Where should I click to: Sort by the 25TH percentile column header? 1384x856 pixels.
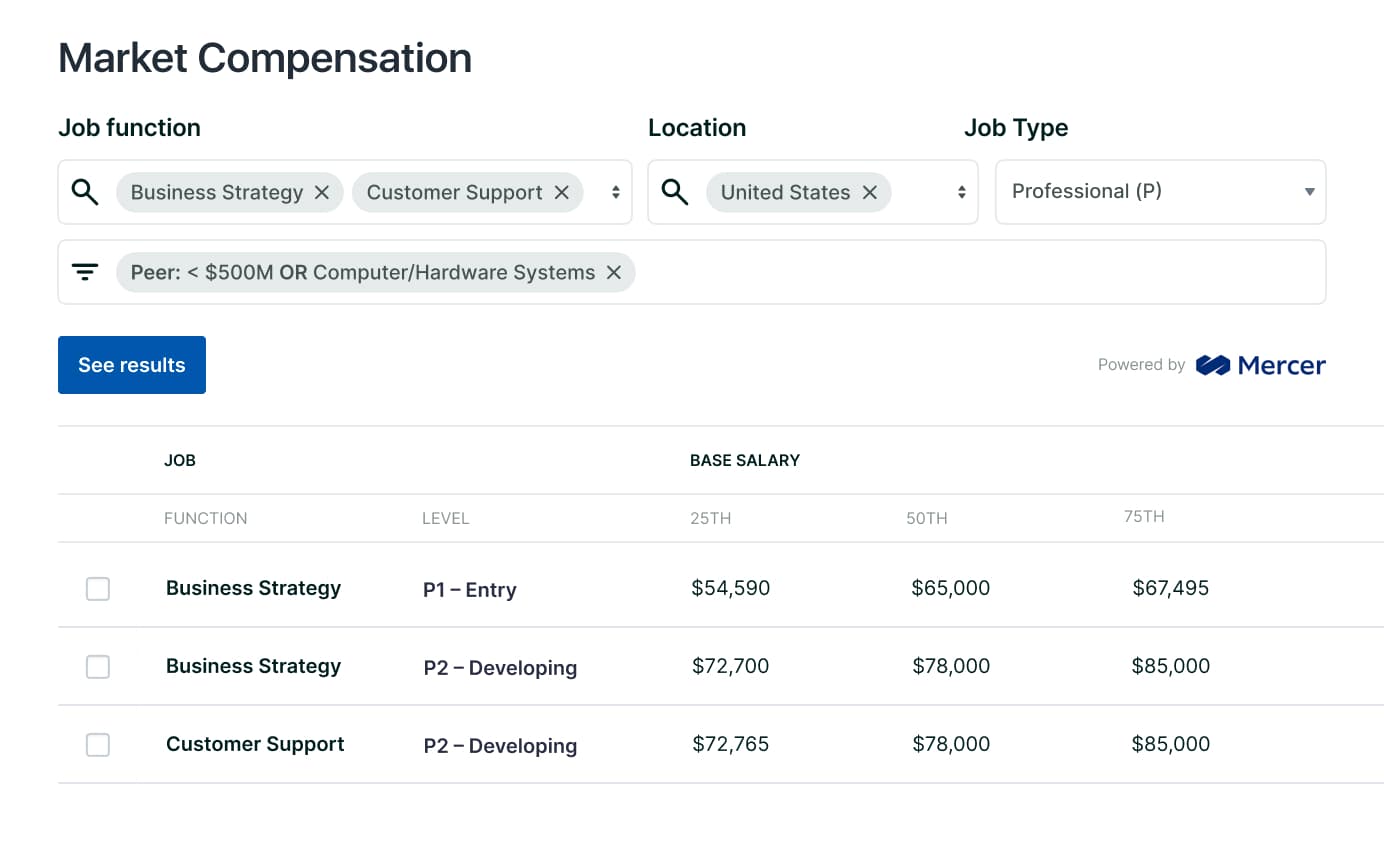(711, 518)
